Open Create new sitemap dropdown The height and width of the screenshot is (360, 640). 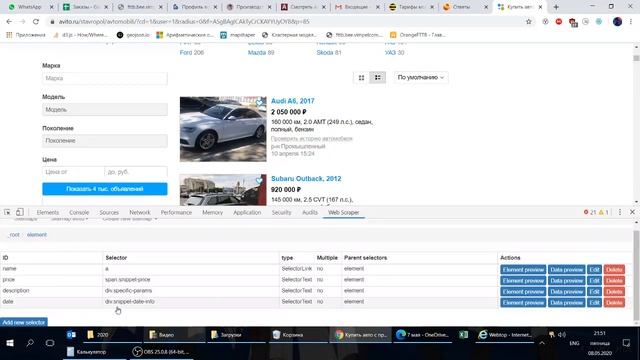(x=130, y=219)
